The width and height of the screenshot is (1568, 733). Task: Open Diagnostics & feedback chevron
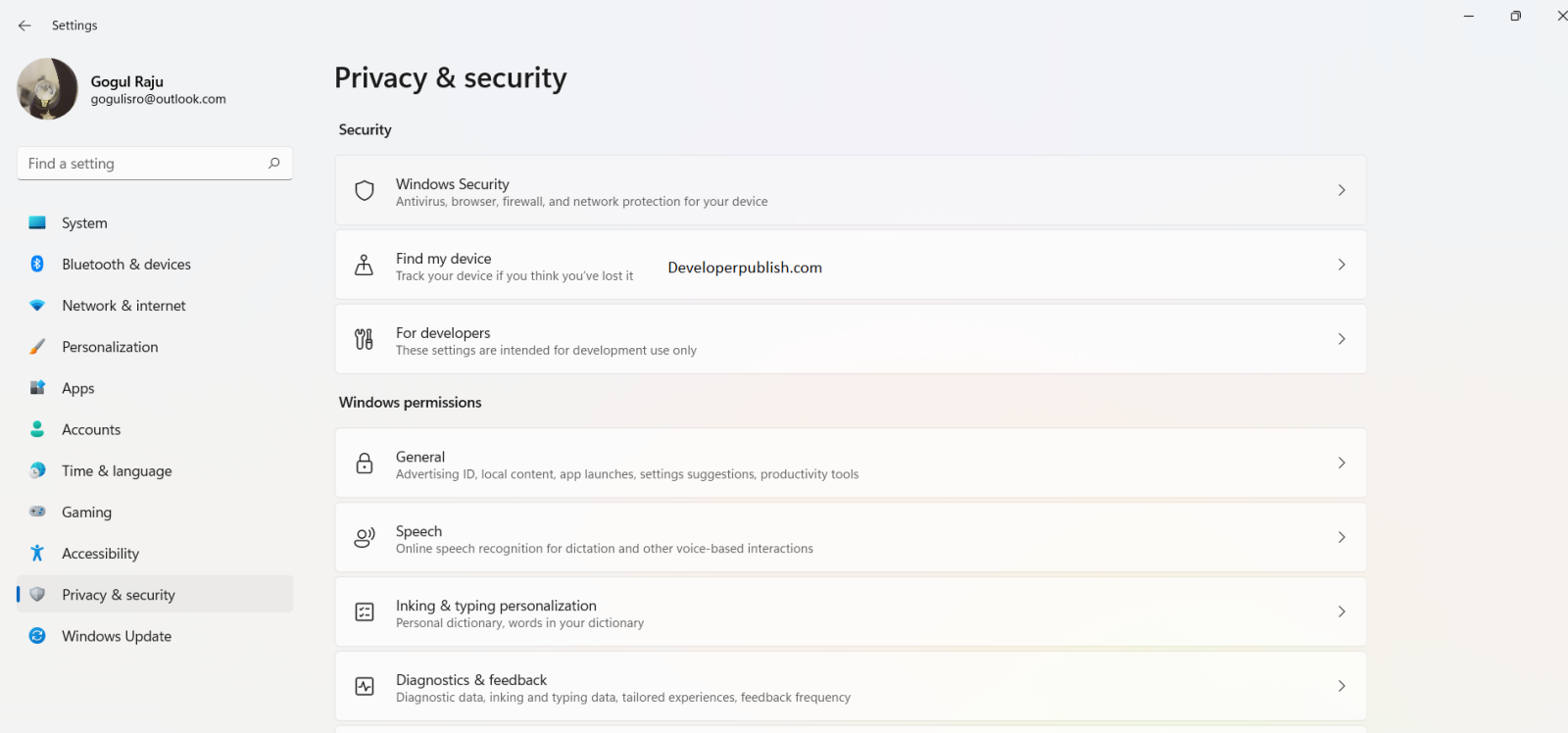click(1342, 686)
